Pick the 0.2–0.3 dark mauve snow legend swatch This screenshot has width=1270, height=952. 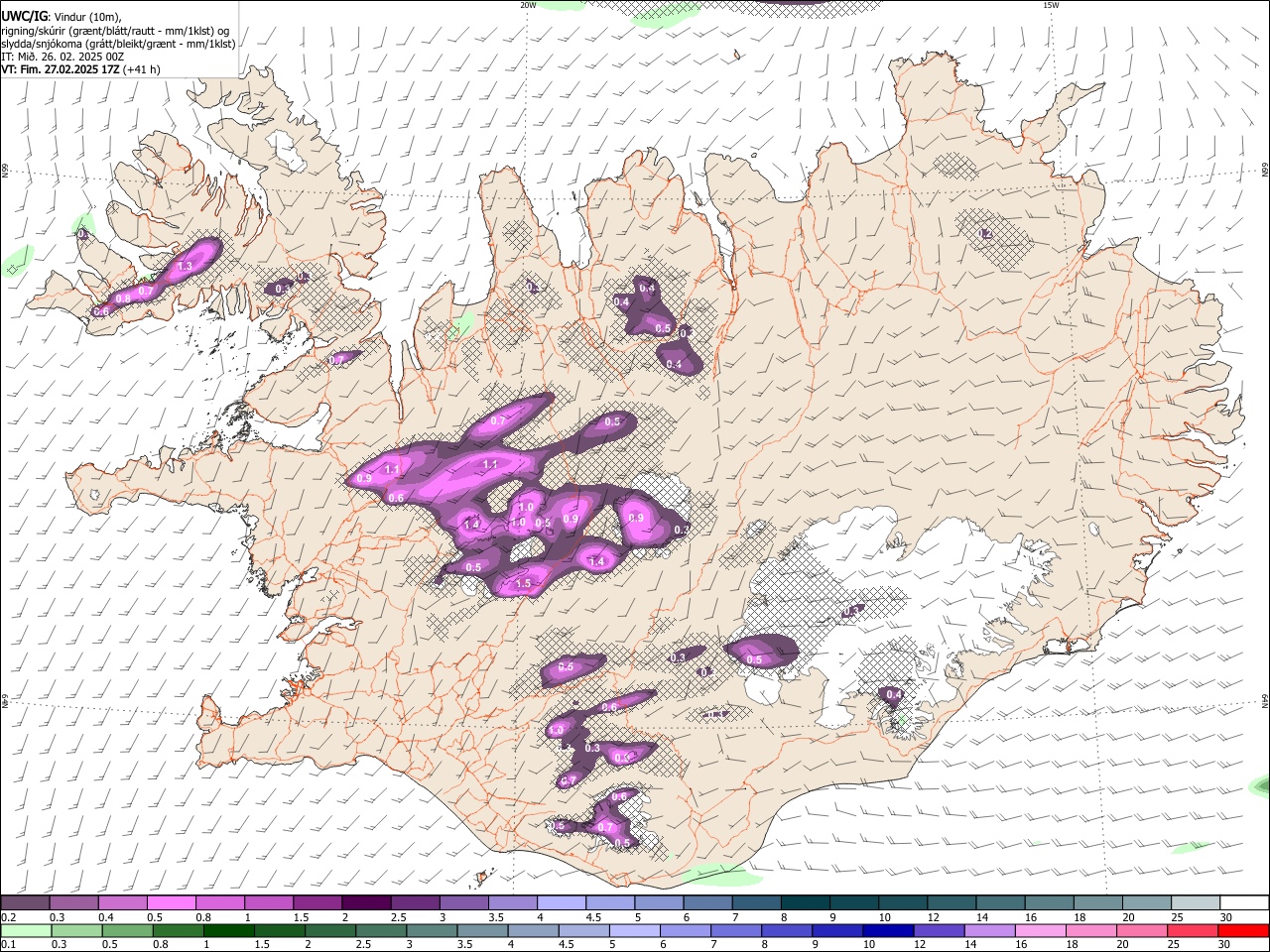[x=25, y=903]
